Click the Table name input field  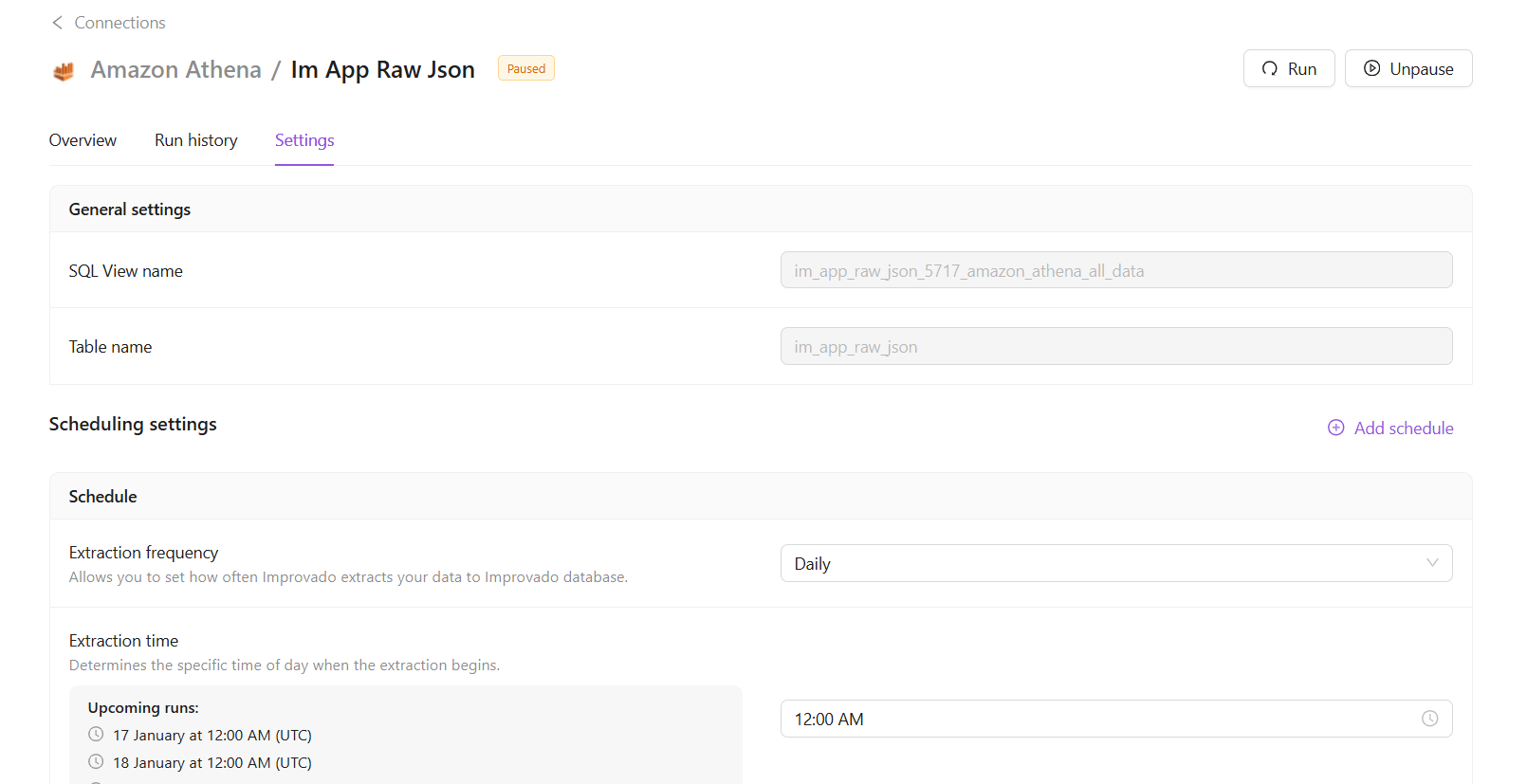tap(1115, 346)
